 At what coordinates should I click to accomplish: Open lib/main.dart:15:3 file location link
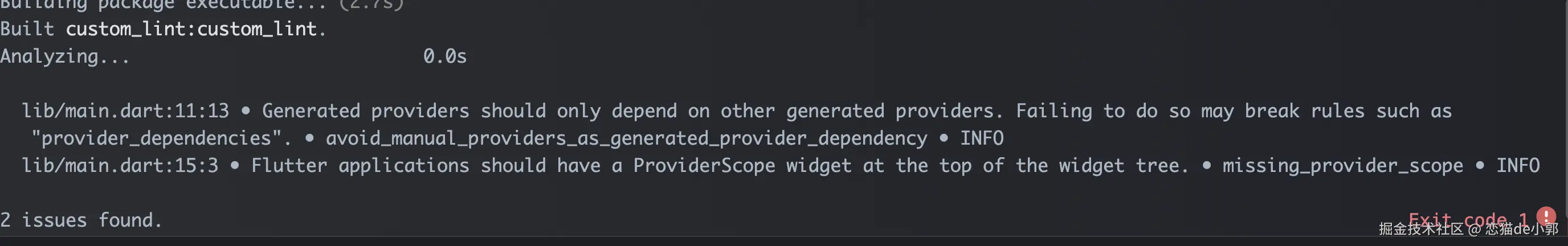click(120, 166)
